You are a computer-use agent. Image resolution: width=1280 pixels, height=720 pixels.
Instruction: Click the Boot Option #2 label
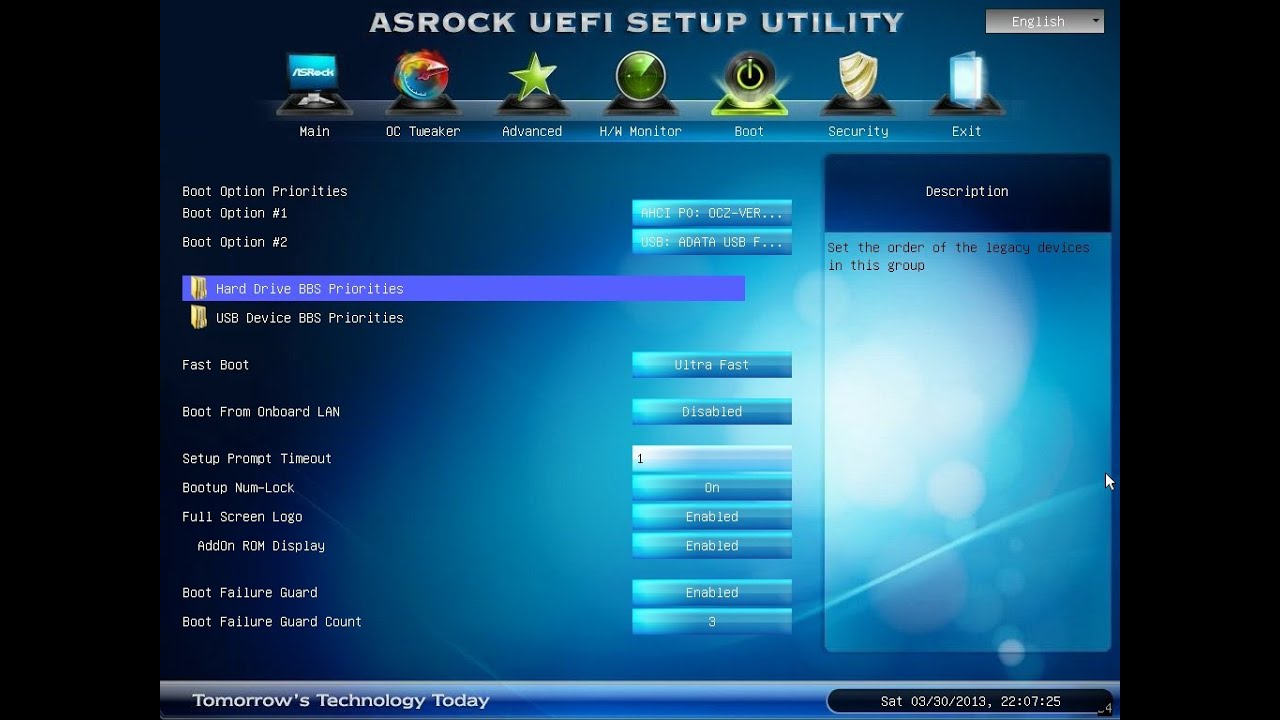point(235,242)
